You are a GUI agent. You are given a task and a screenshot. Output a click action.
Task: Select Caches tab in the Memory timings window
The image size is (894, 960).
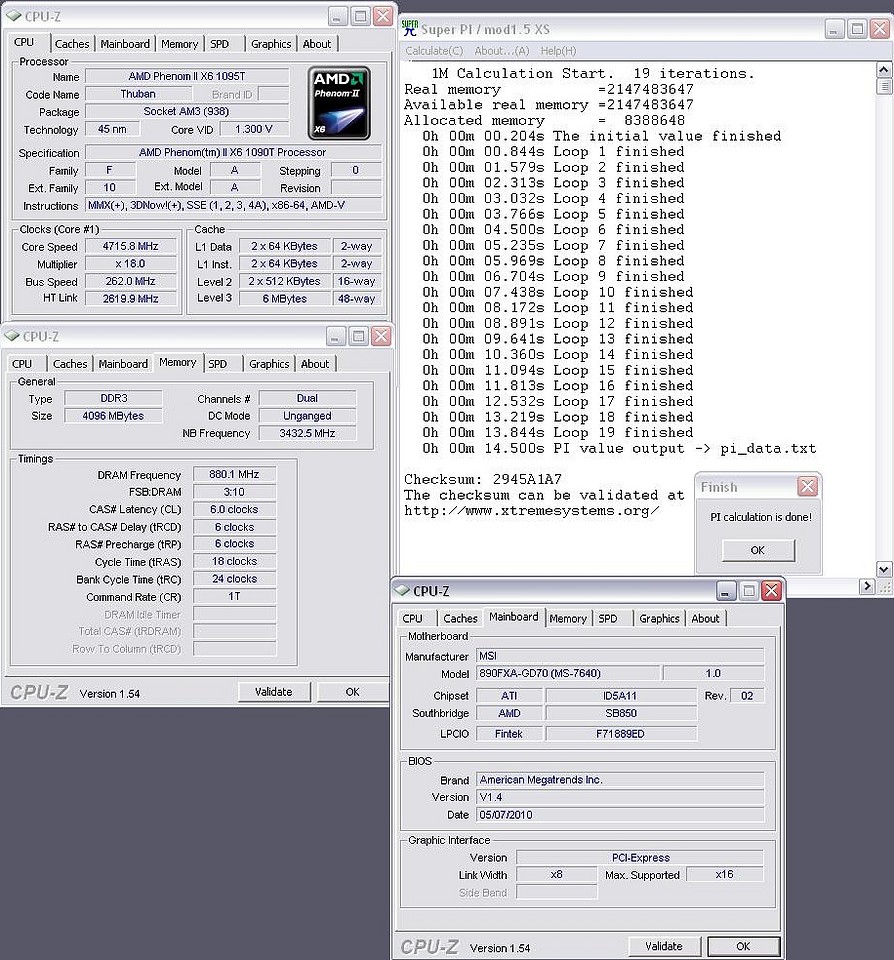click(70, 364)
